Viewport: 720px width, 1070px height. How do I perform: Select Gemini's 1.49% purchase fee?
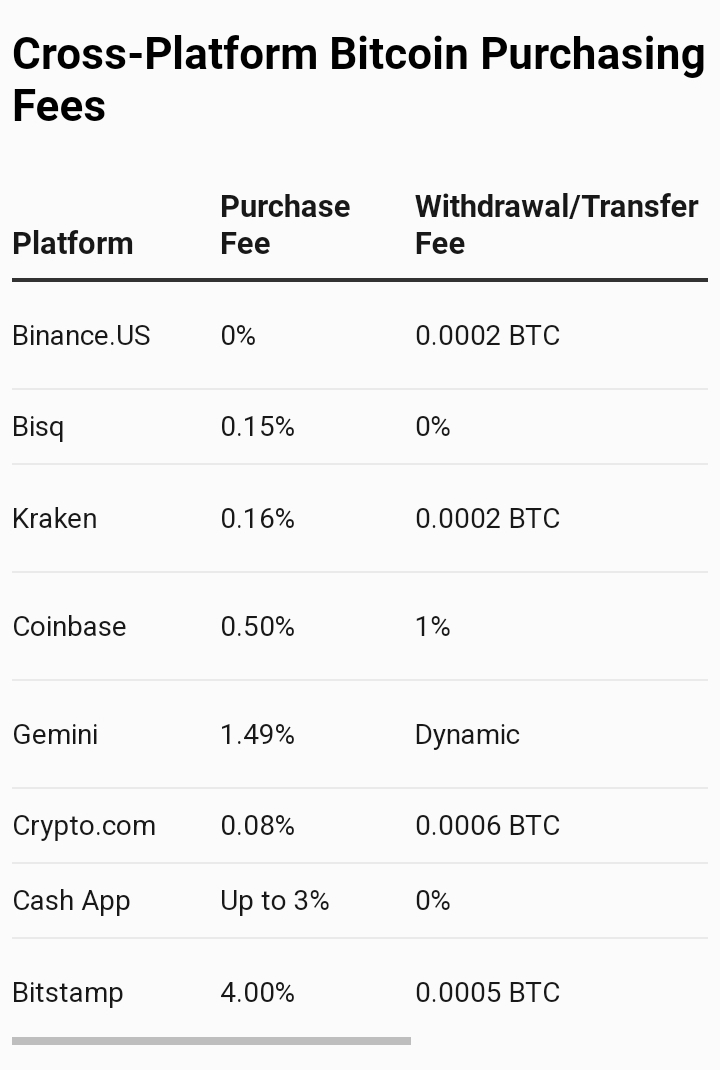[x=257, y=735]
